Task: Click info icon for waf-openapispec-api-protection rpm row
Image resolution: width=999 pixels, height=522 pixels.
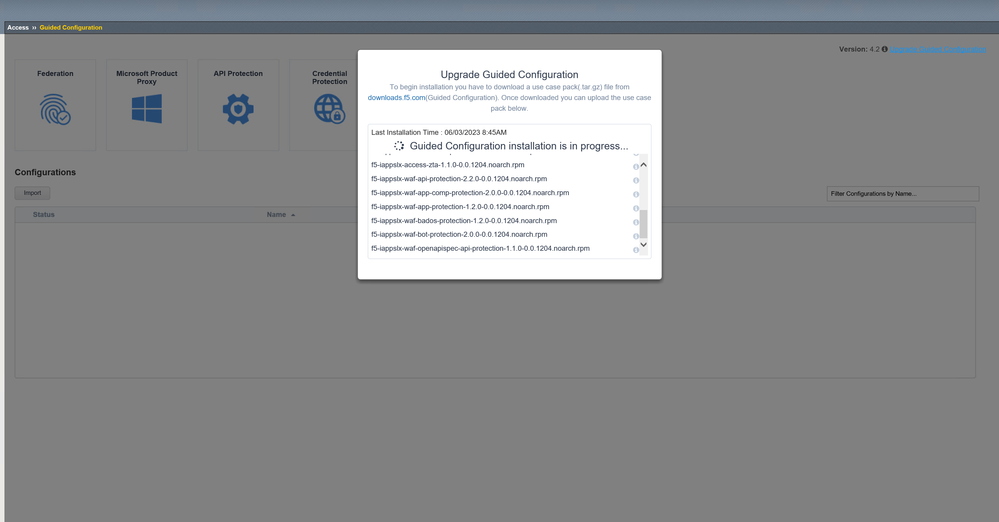Action: tap(636, 250)
